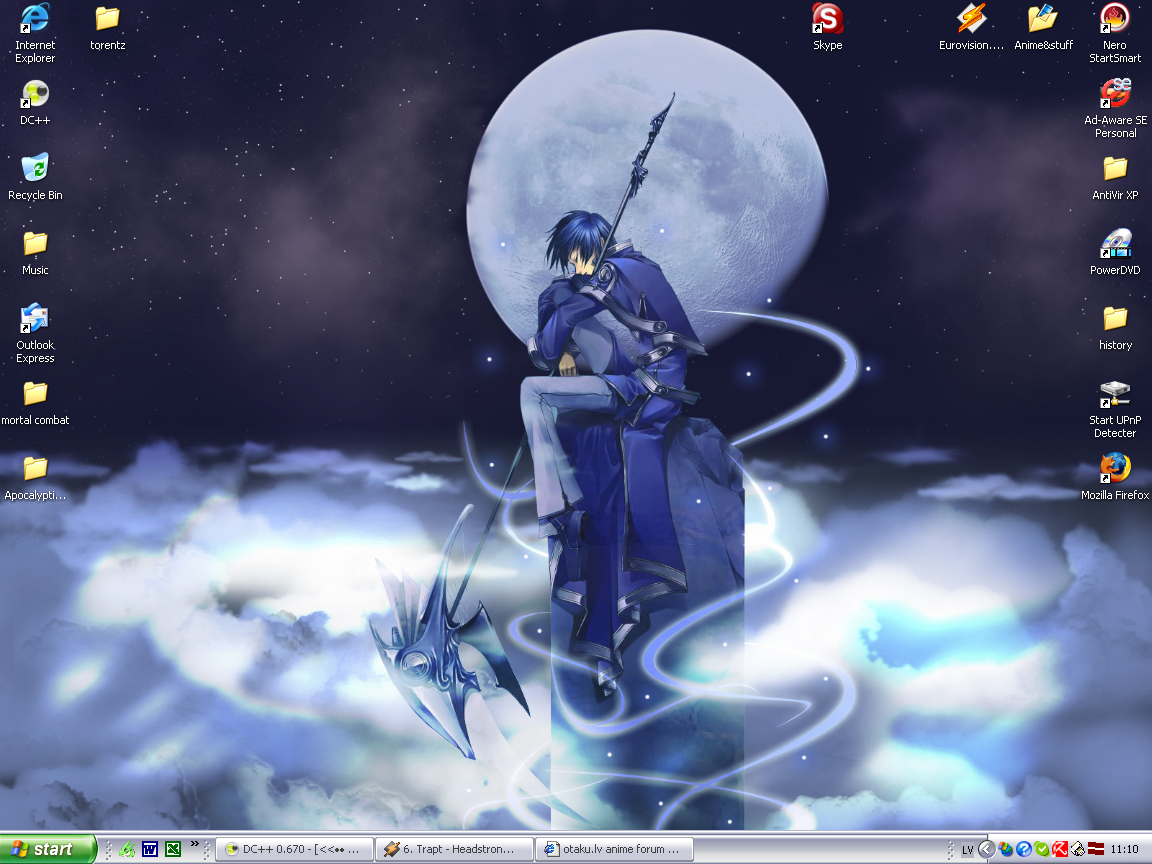Click the green checkmark tray icon
The width and height of the screenshot is (1152, 864).
point(1042,849)
